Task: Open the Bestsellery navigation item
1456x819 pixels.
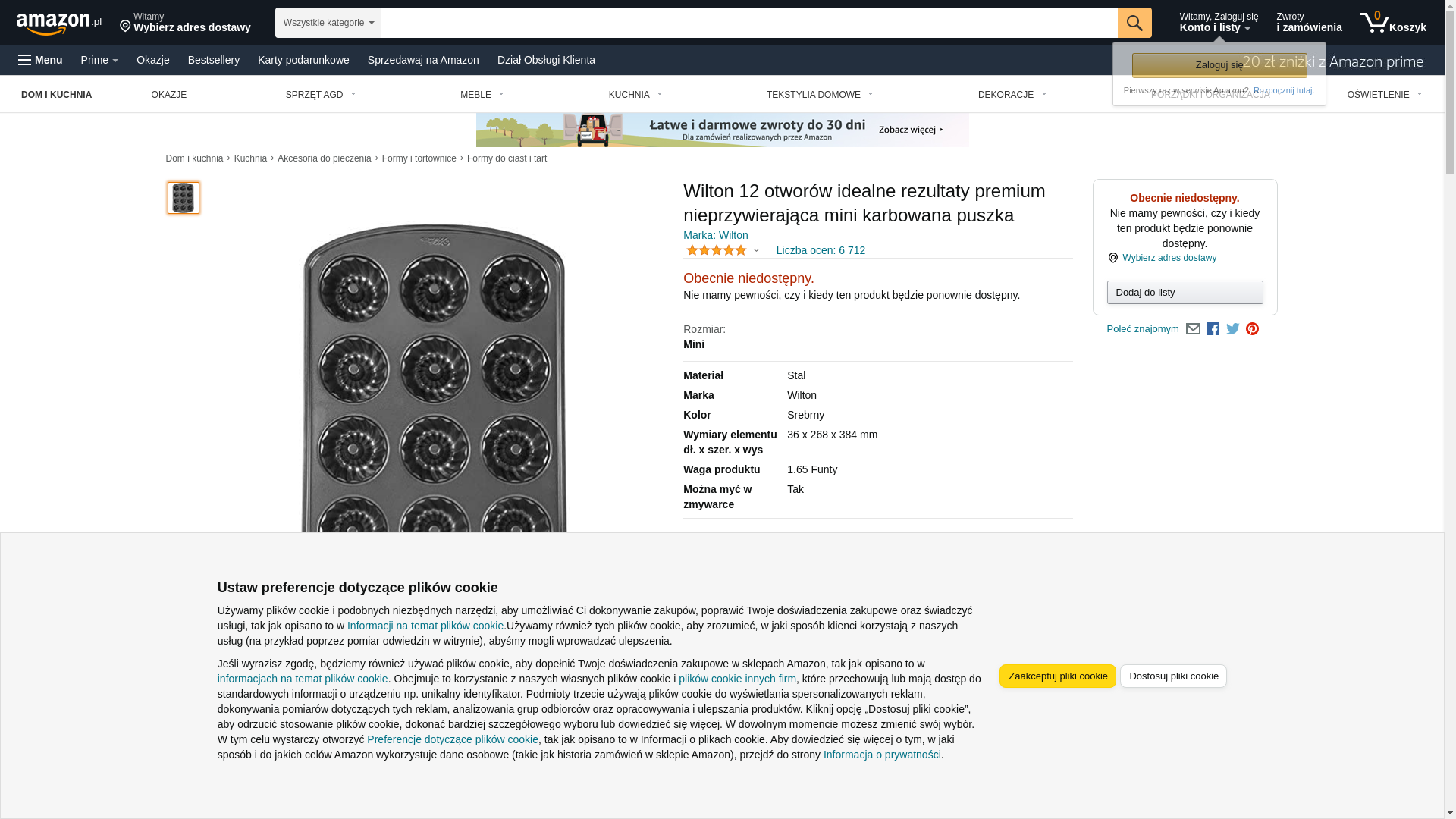Action: [x=213, y=60]
